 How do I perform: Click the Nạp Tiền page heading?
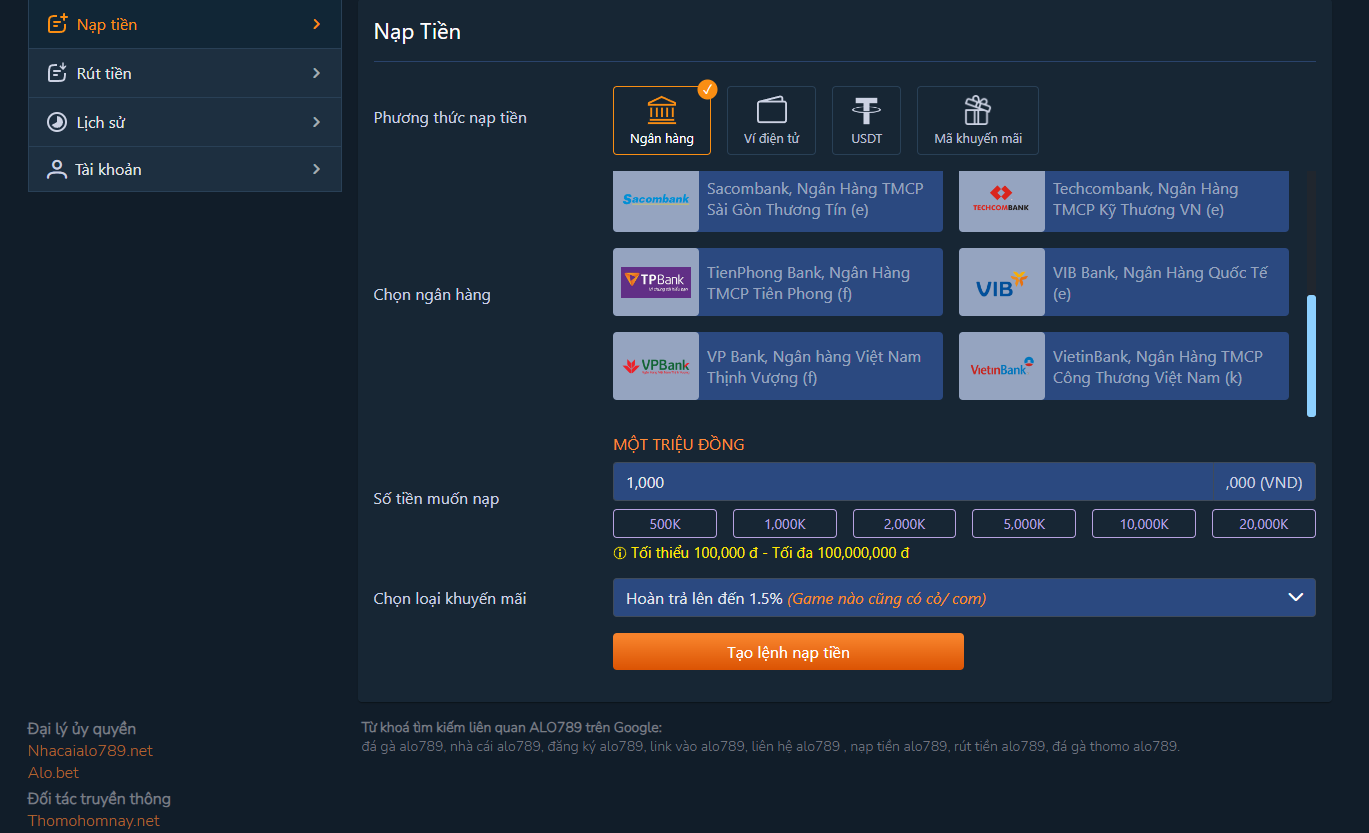point(417,32)
